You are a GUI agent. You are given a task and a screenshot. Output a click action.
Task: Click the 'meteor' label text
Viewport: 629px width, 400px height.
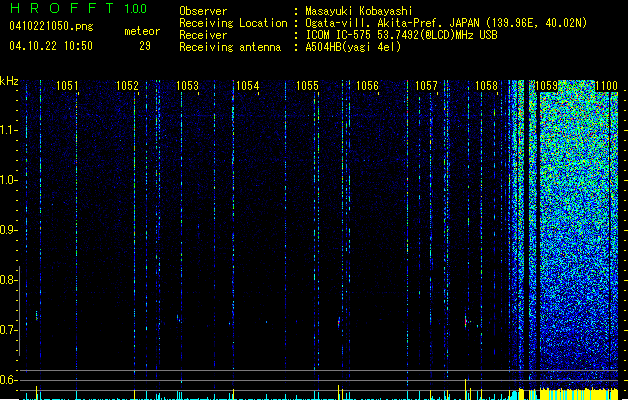(142, 31)
